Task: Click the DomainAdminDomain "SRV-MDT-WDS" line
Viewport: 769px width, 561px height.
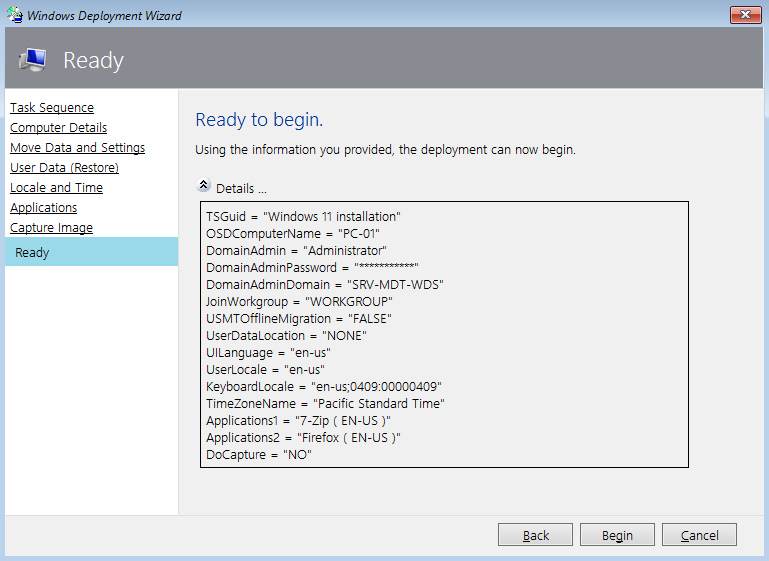Action: click(x=325, y=284)
